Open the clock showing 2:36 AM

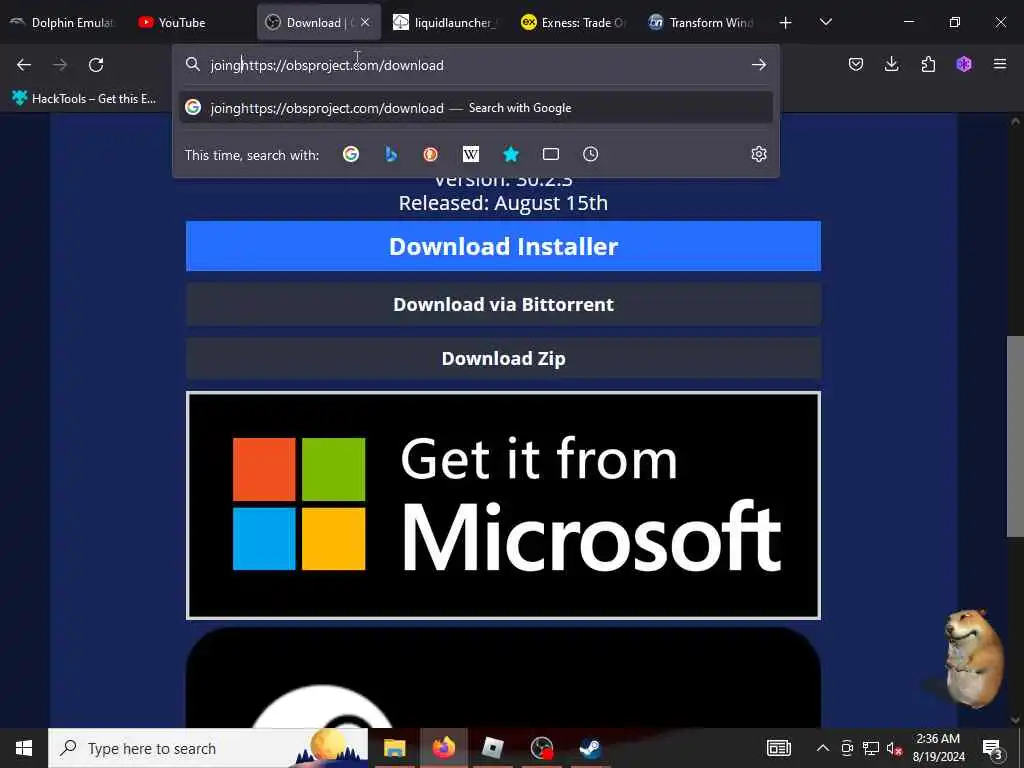938,748
